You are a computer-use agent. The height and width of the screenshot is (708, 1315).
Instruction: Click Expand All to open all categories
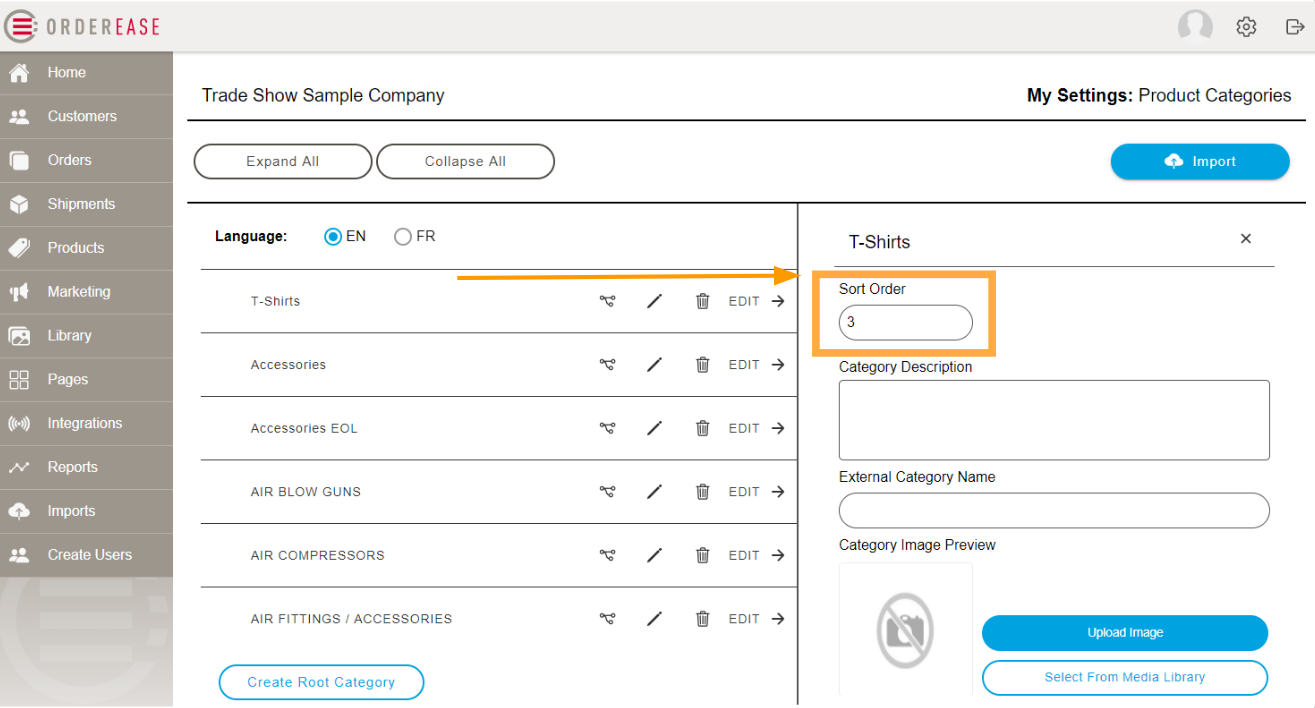point(282,161)
